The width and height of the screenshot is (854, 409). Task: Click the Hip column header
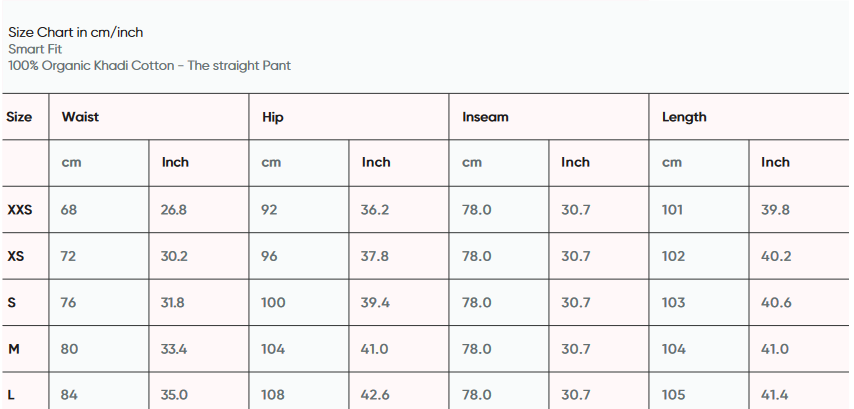pos(273,117)
